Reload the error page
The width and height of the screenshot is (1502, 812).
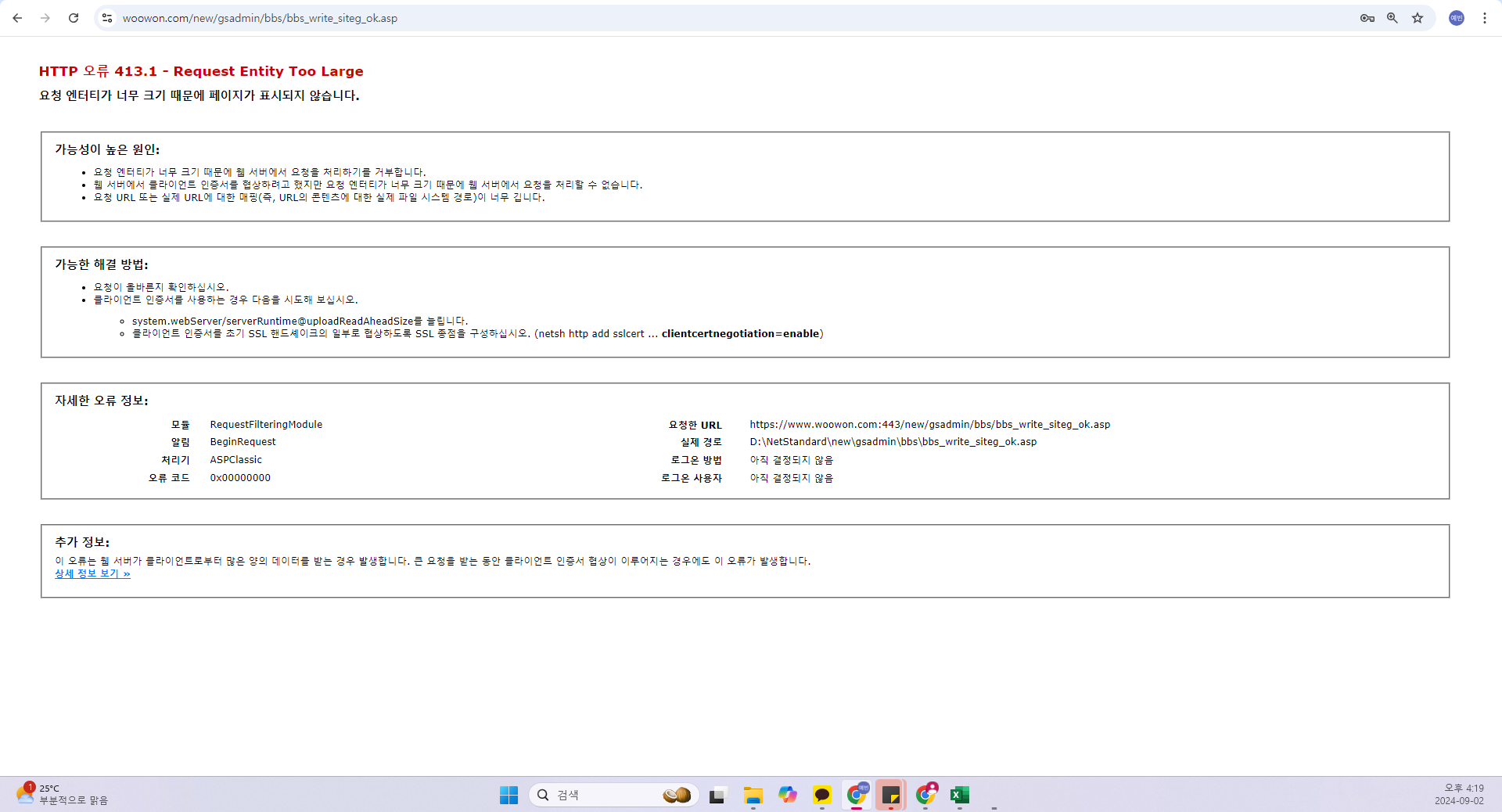(x=74, y=18)
